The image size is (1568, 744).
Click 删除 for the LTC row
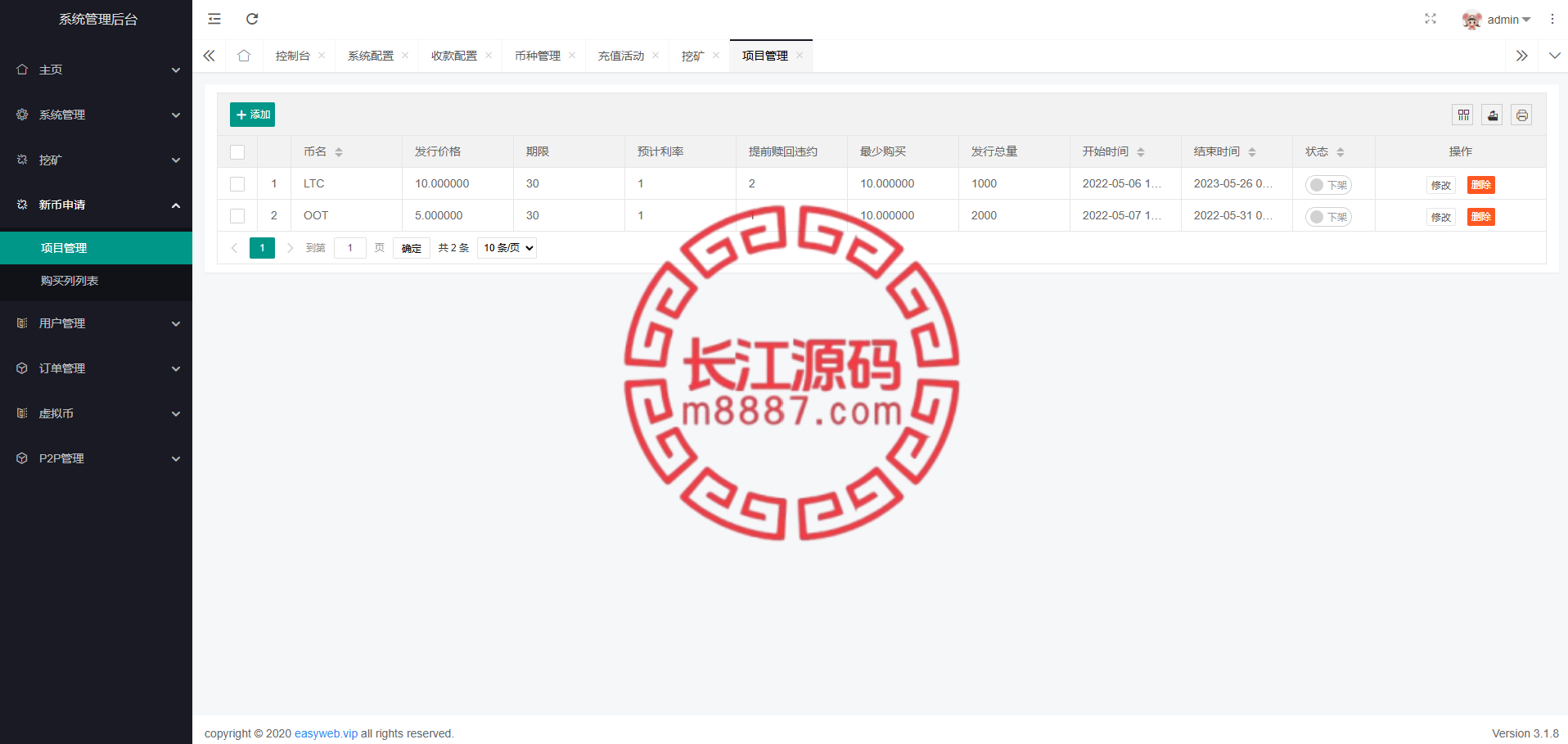pos(1481,185)
